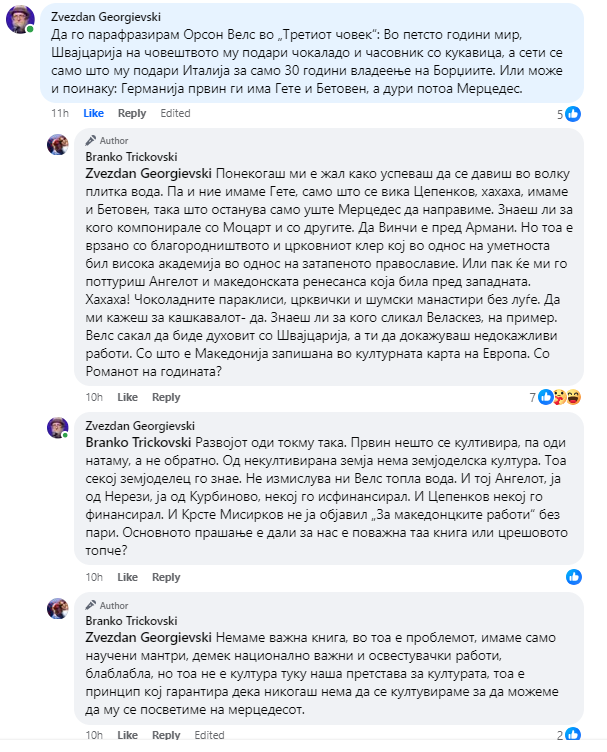Click the like icon with count 2
The image size is (607, 752).
[x=573, y=734]
